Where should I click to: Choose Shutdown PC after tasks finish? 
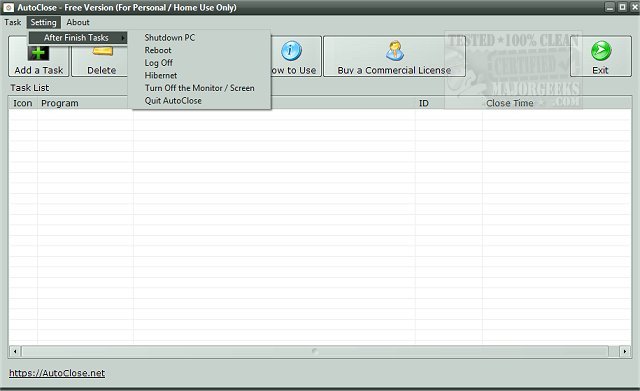[169, 38]
